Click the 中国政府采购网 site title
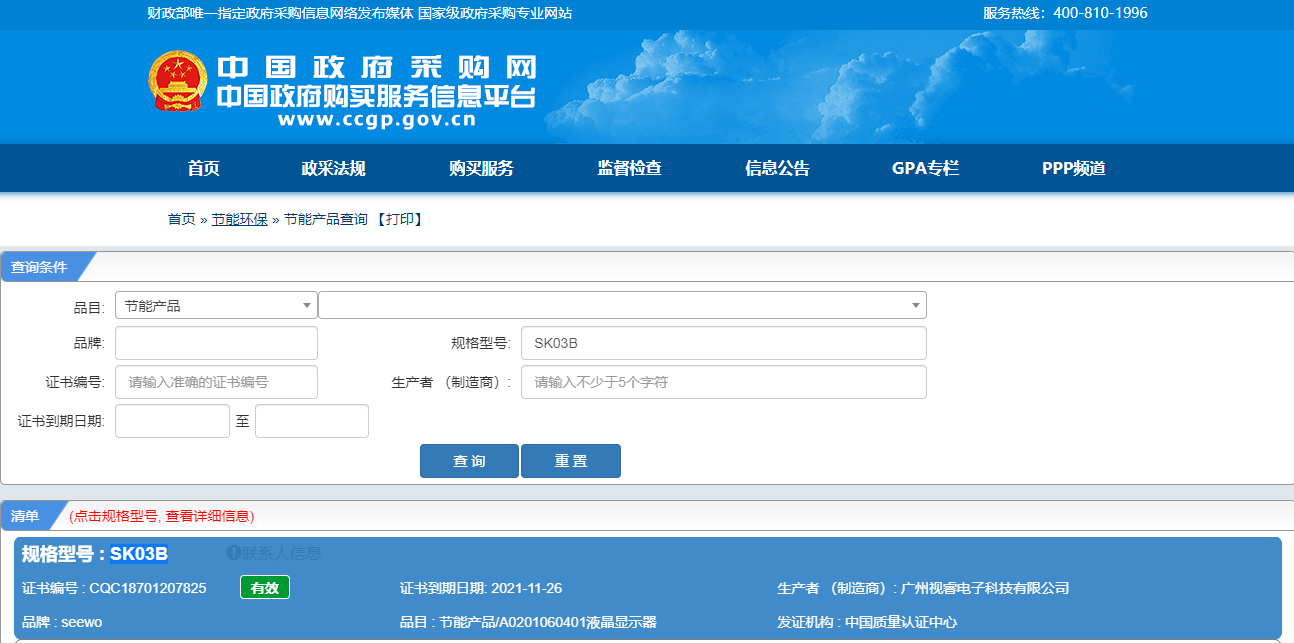The height and width of the screenshot is (643, 1294). point(377,67)
